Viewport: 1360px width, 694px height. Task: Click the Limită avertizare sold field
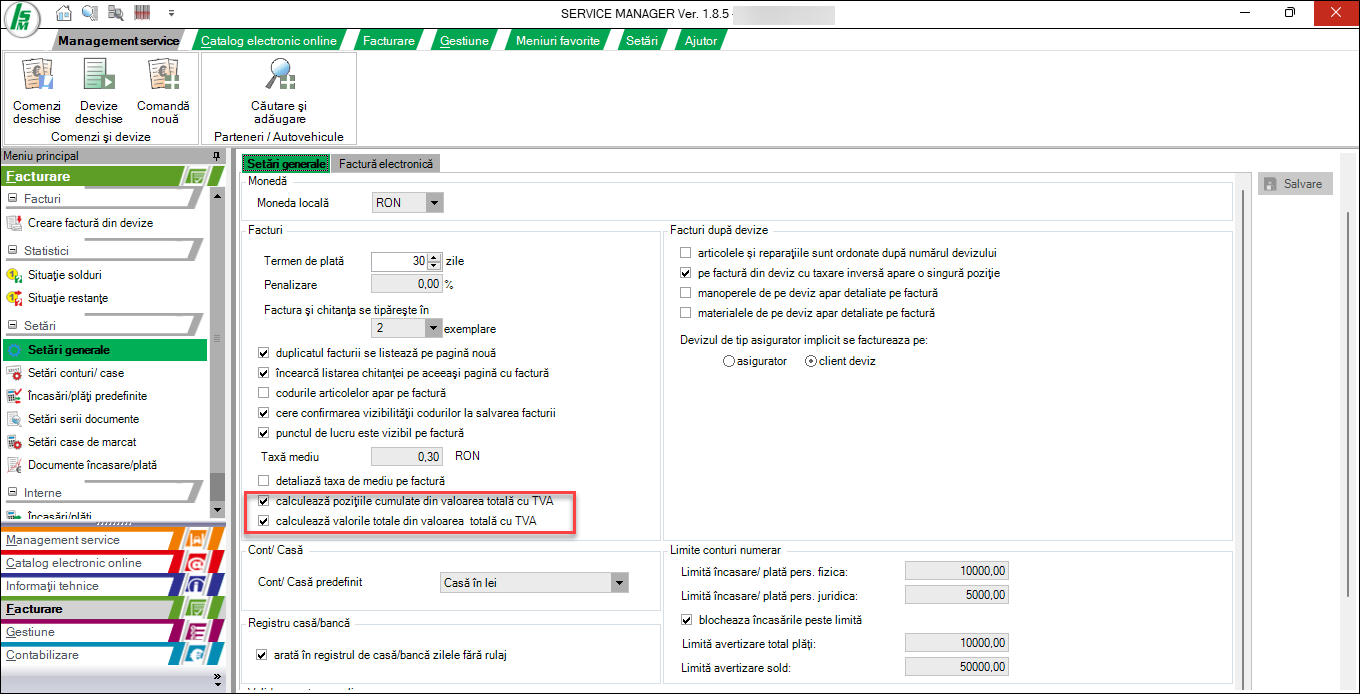[955, 667]
